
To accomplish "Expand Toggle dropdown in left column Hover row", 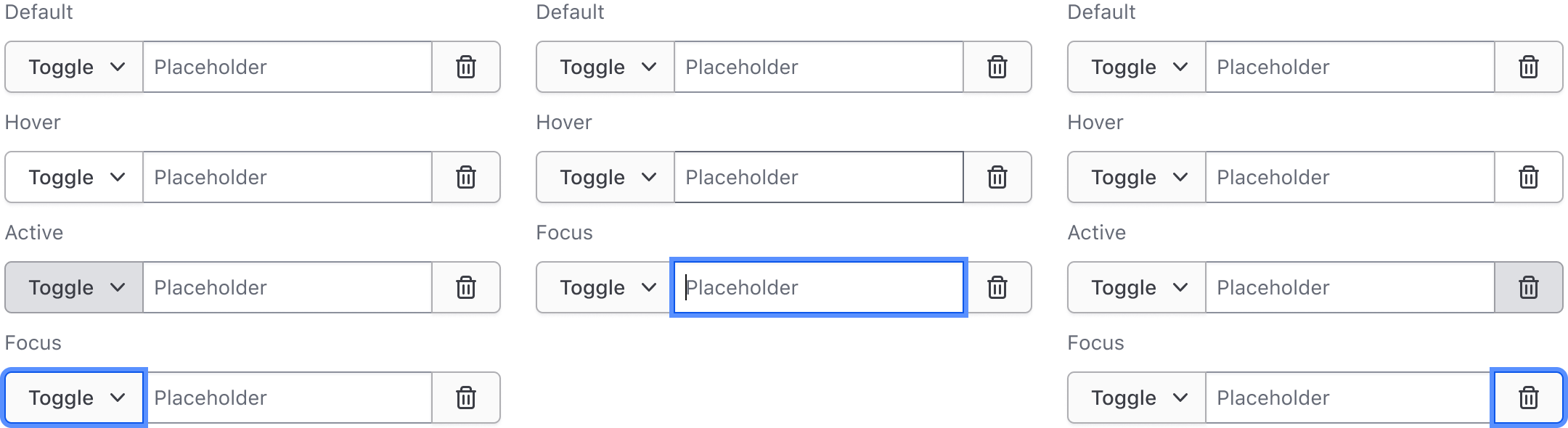I will coord(75,177).
